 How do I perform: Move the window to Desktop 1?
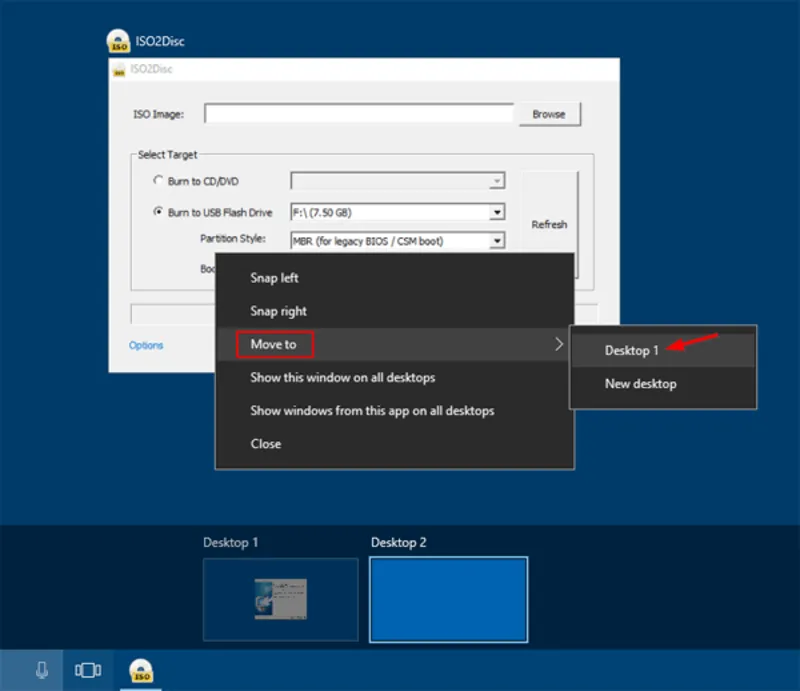pos(632,351)
